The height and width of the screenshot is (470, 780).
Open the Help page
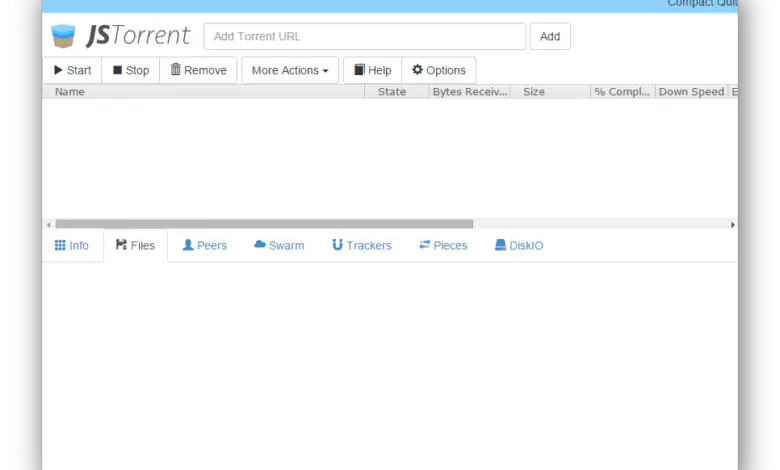click(x=373, y=70)
